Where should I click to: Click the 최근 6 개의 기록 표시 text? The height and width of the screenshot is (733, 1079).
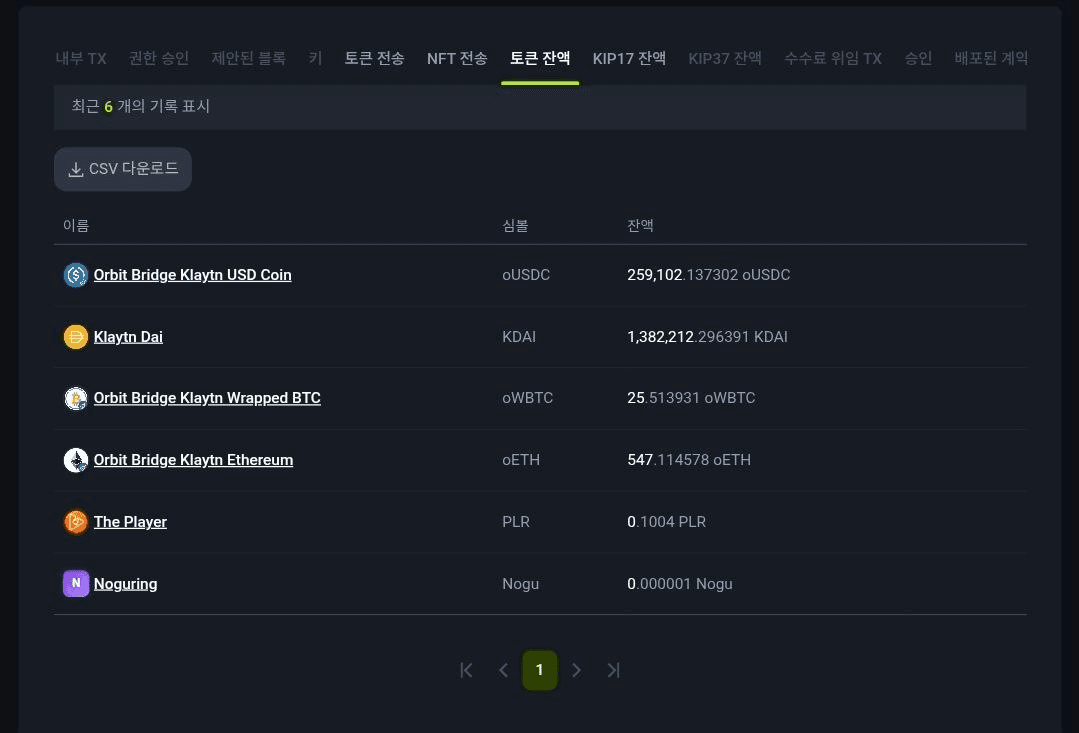coord(140,107)
